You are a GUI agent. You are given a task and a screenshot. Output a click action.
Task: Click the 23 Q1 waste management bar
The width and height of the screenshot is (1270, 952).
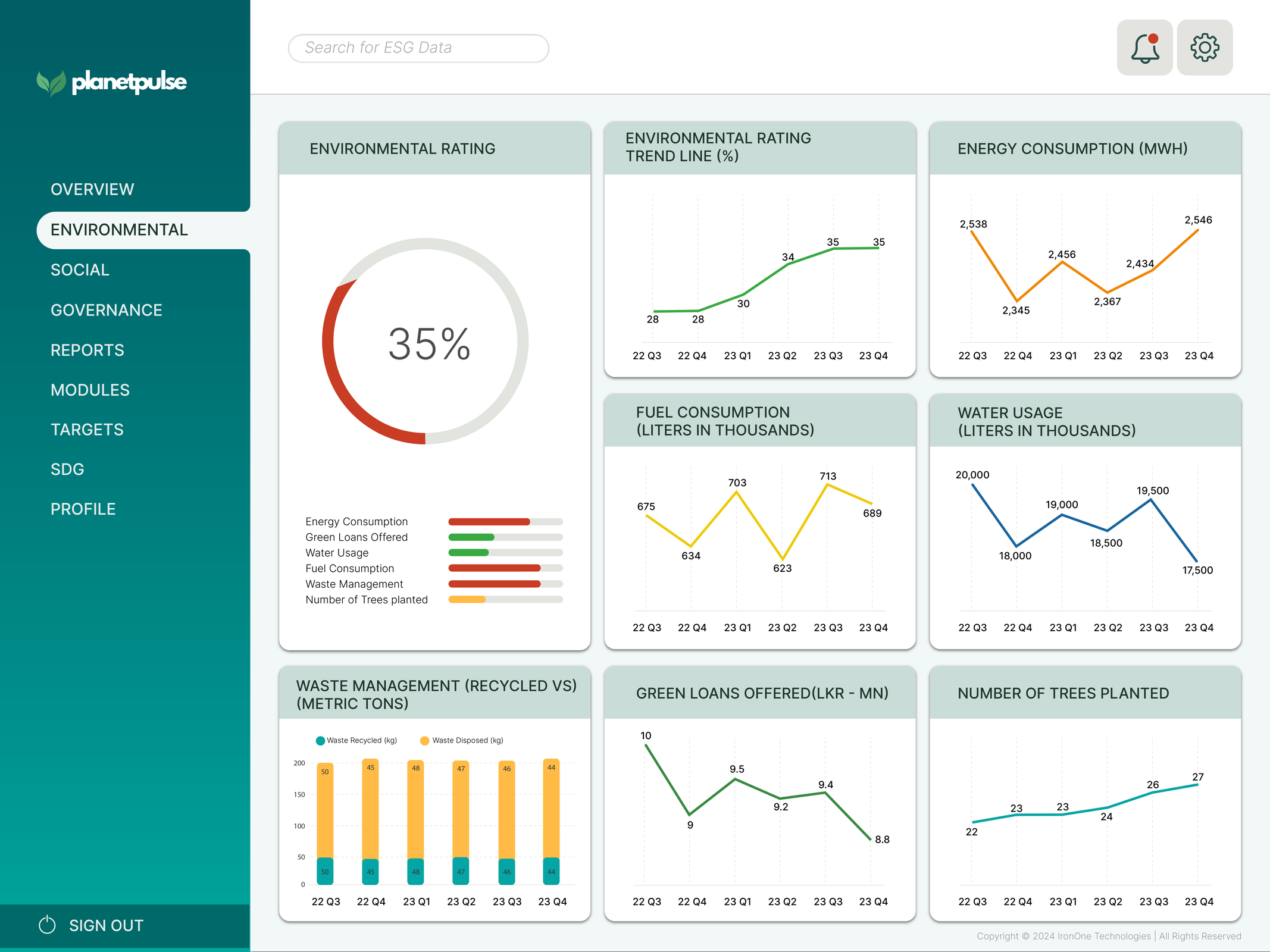pos(416,822)
